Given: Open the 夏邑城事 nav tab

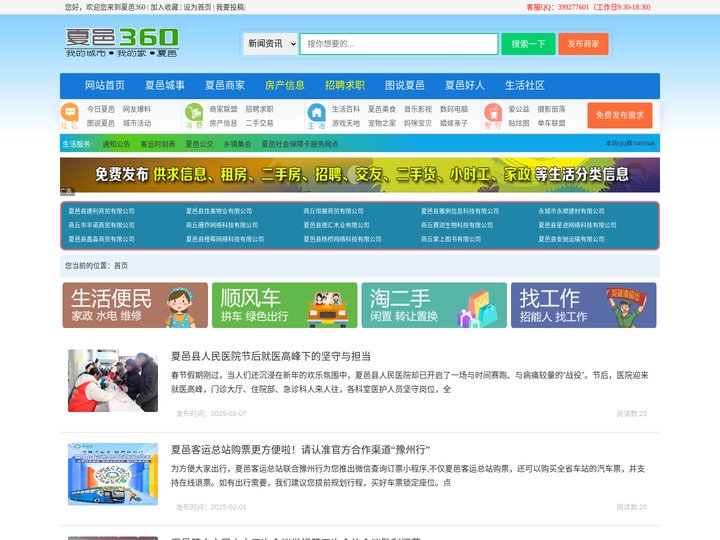Looking at the screenshot, I should 165,85.
